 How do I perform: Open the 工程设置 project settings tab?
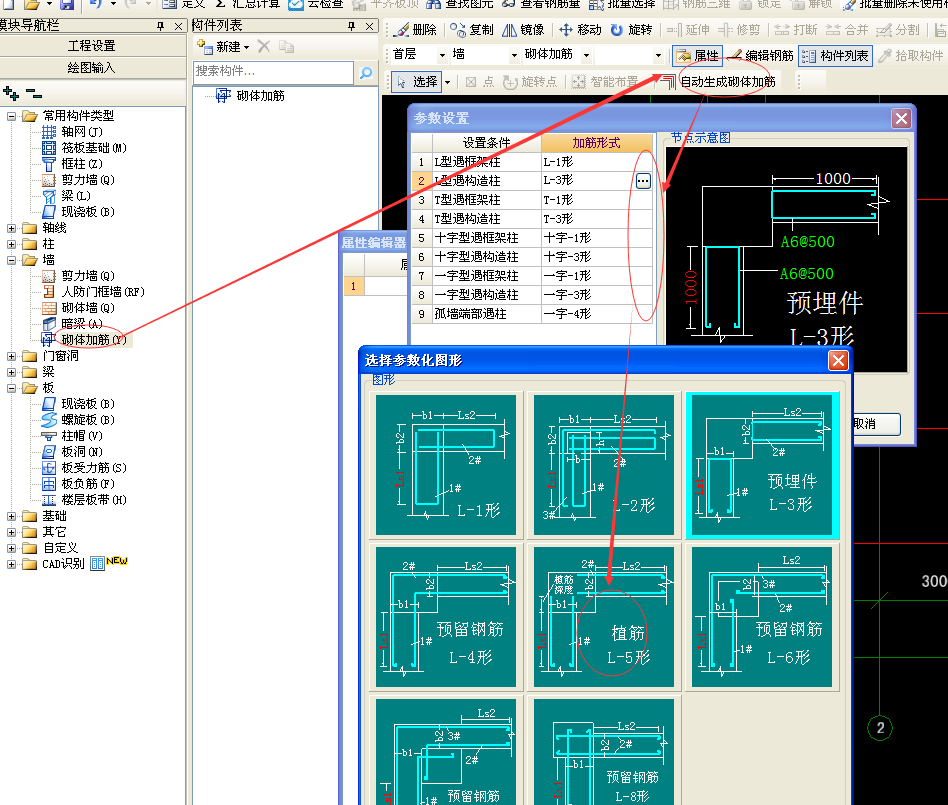[92, 46]
